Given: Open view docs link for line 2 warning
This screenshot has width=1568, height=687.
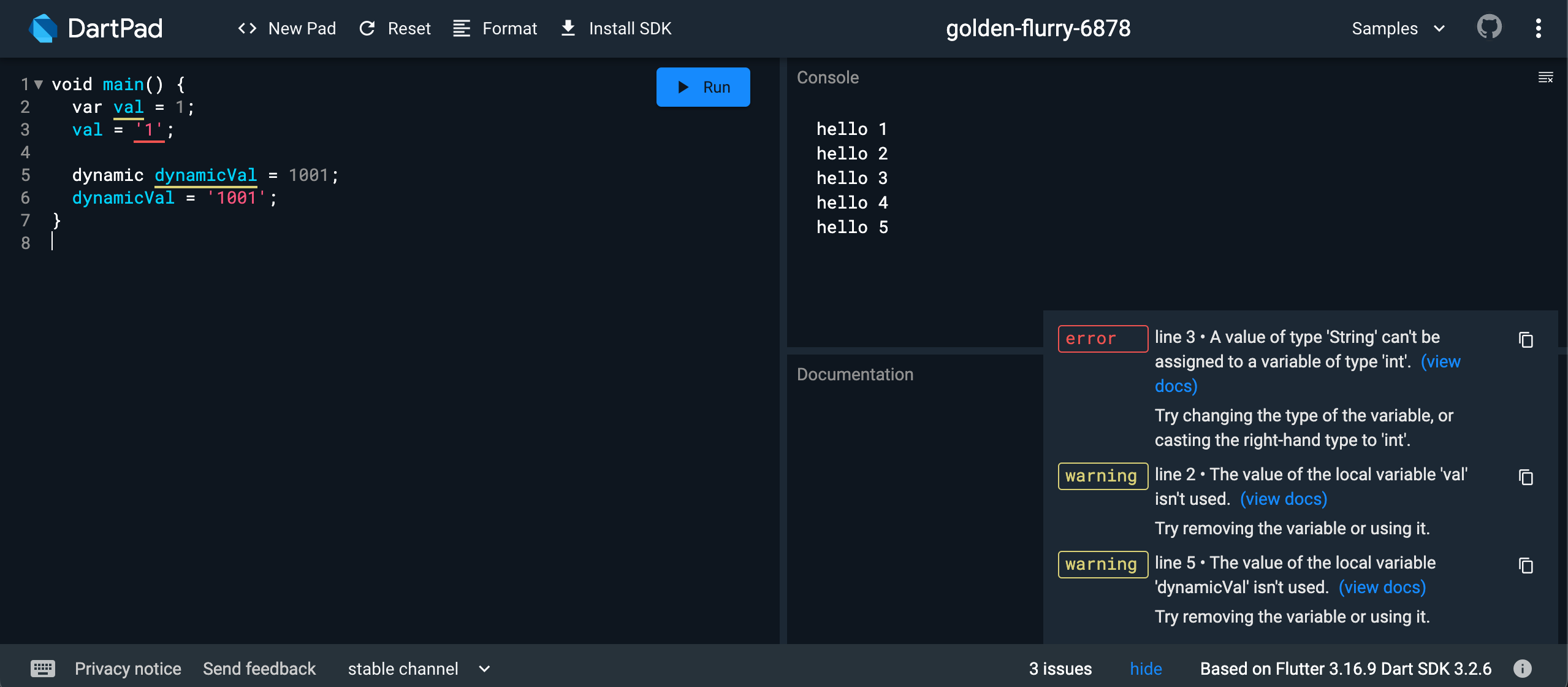Looking at the screenshot, I should point(1284,499).
